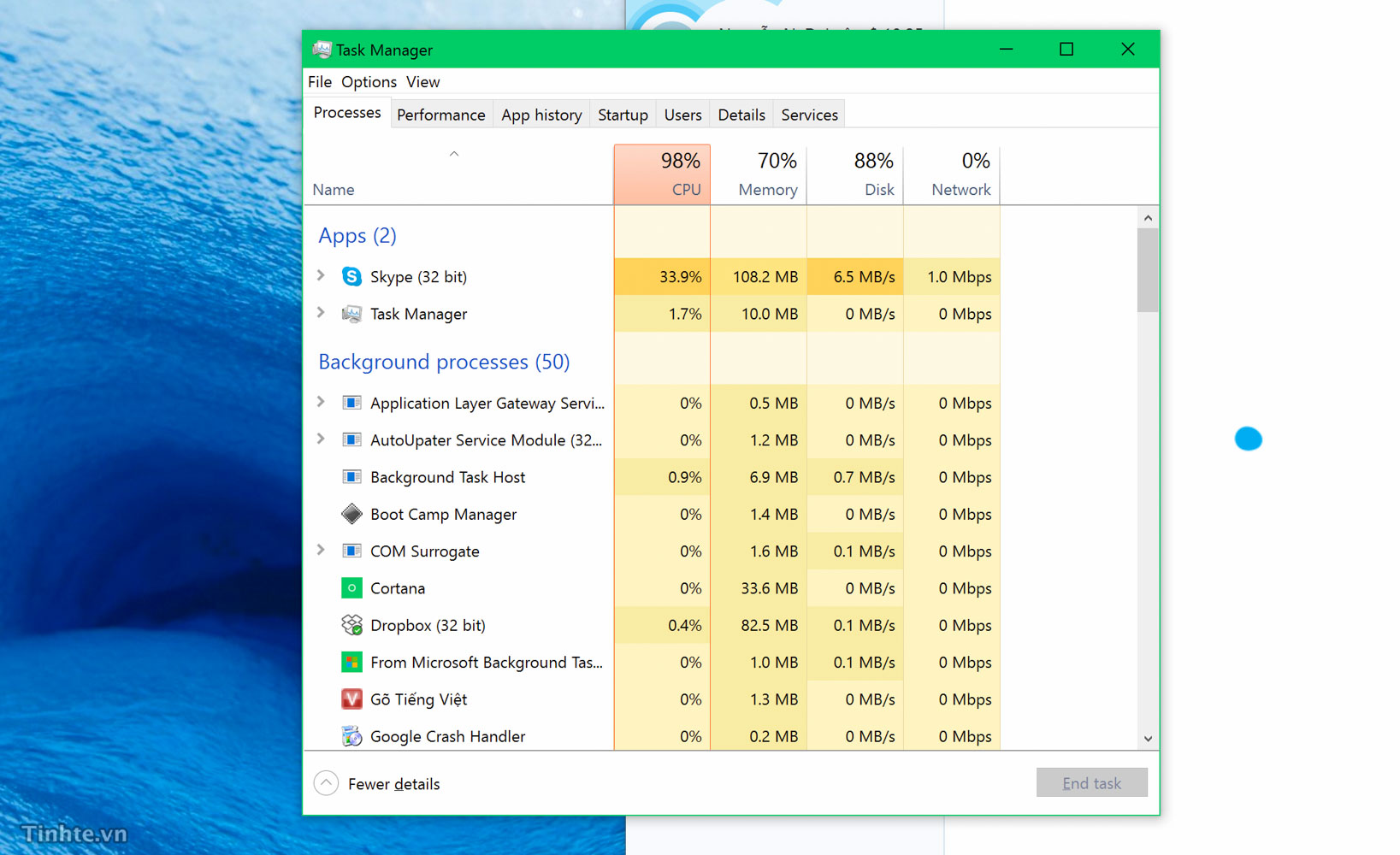Switch to the Startup tab
This screenshot has width=1400, height=855.
coord(623,115)
